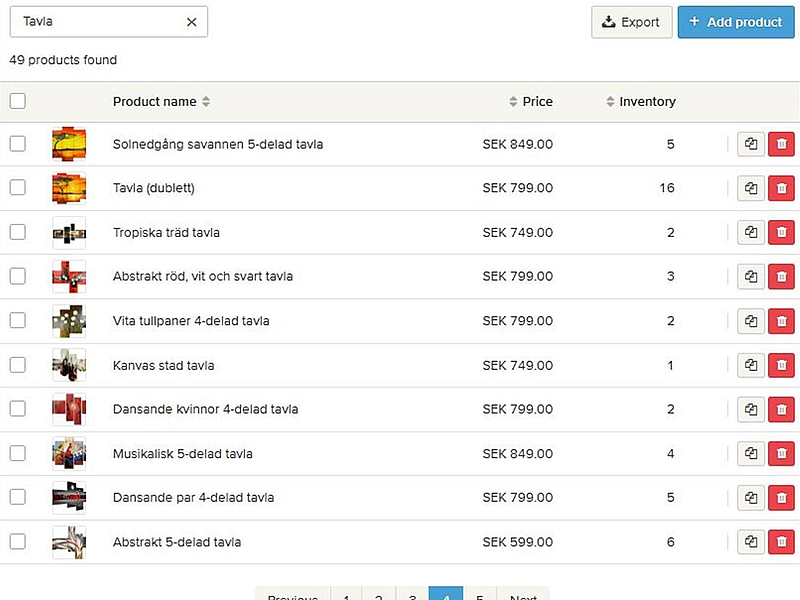Copy the Musikalisk 5-delad tavla product

(x=751, y=453)
